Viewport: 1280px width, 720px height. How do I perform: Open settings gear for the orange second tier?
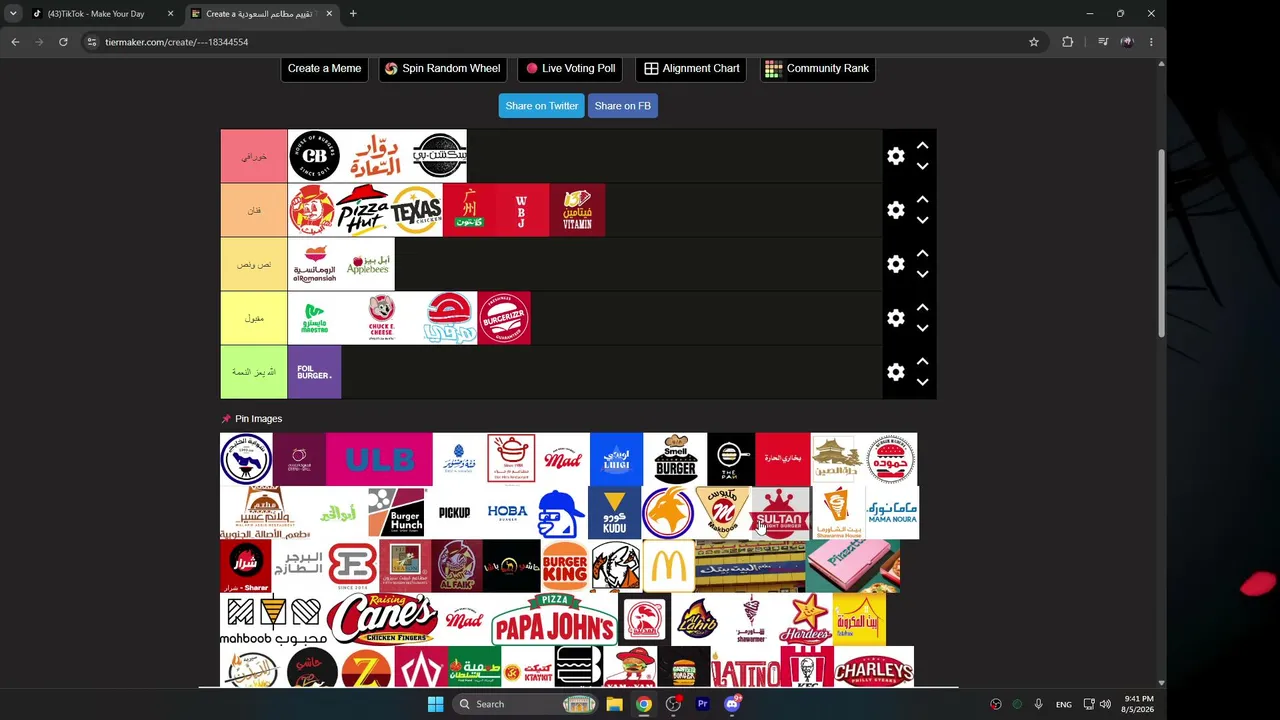tap(896, 210)
